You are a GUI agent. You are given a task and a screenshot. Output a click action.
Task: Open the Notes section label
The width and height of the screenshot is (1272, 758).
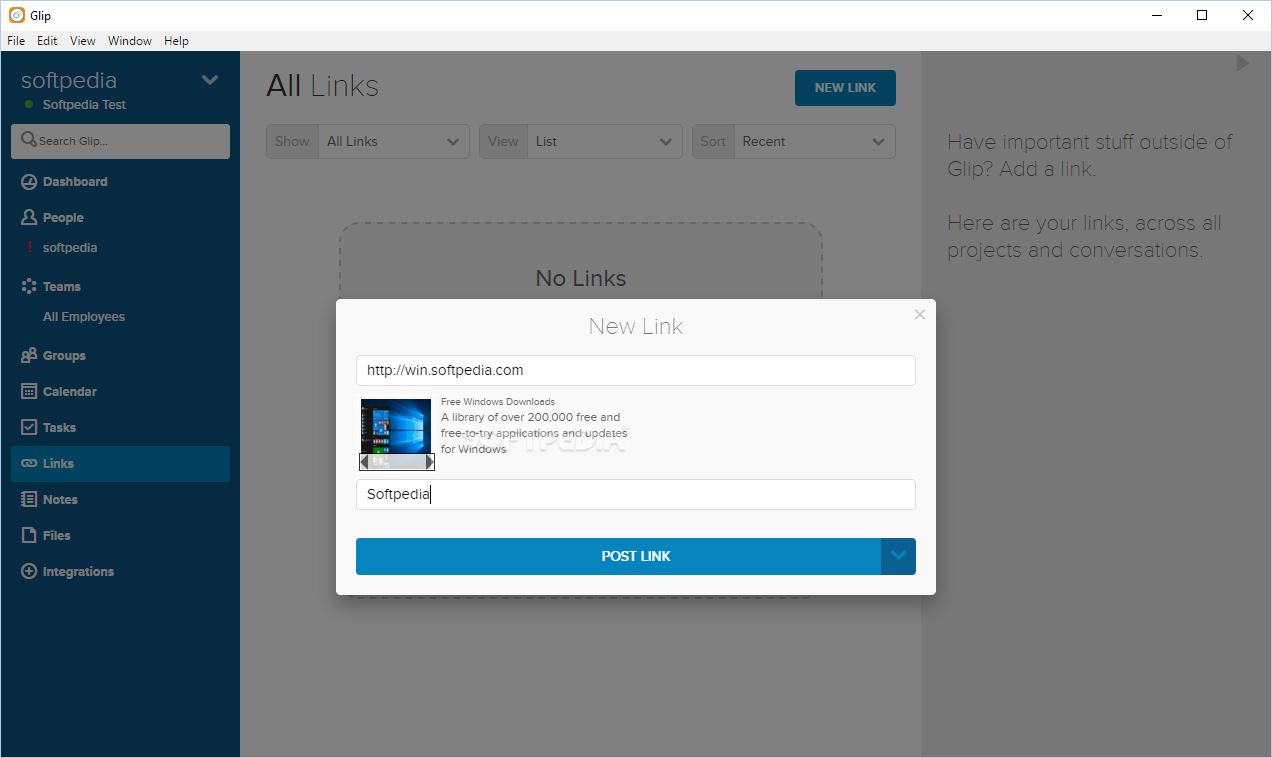click(60, 499)
